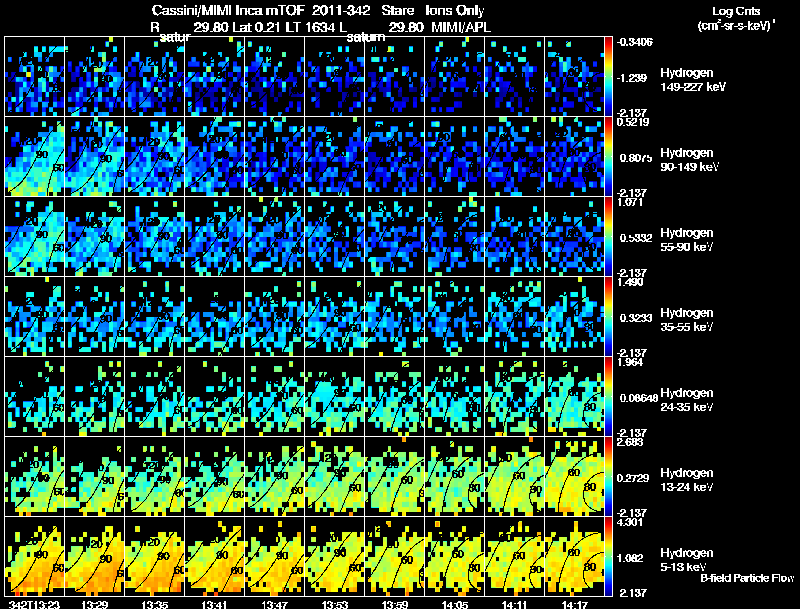Click the color bar beside Hydrogen 55-90 keV

[x=608, y=236]
